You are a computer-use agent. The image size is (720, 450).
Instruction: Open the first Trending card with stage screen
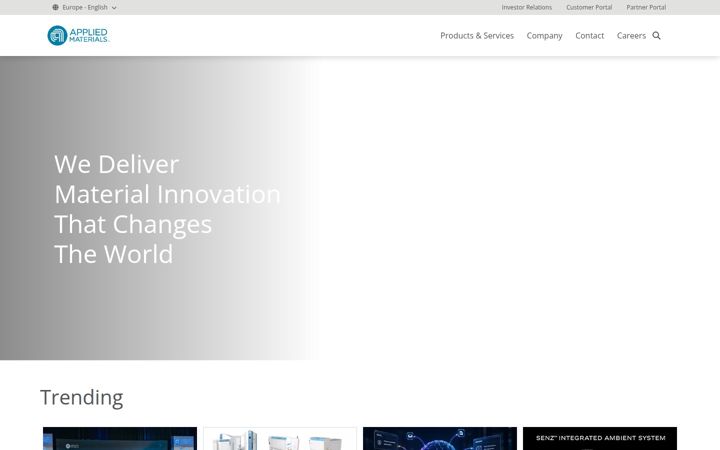(x=120, y=439)
